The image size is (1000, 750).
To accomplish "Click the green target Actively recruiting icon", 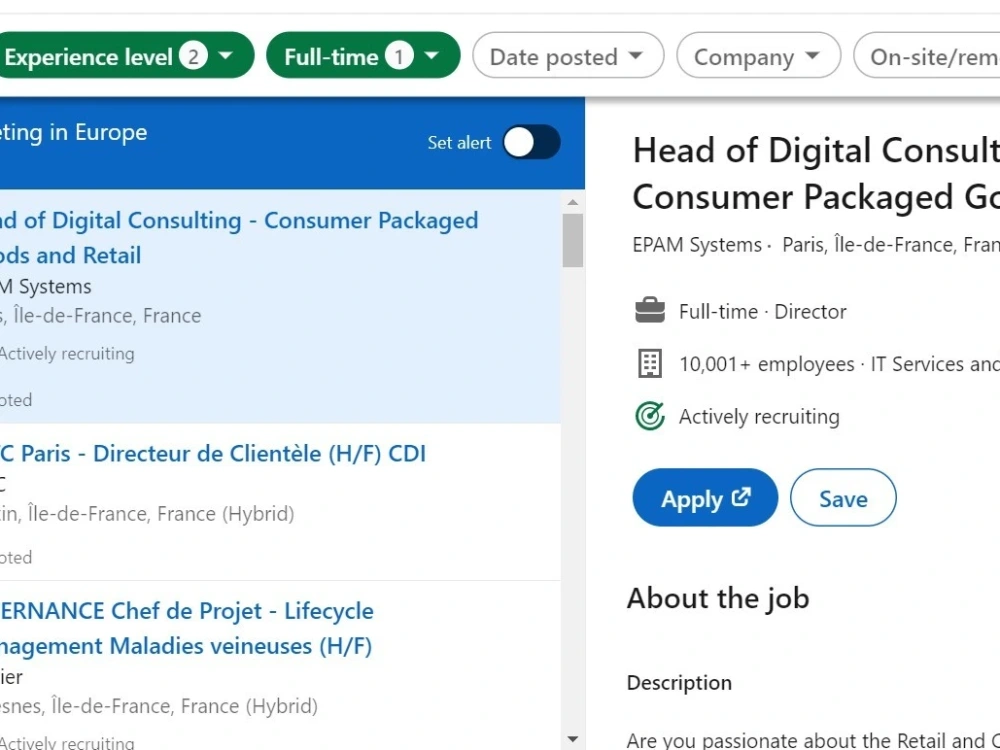I will (x=650, y=416).
